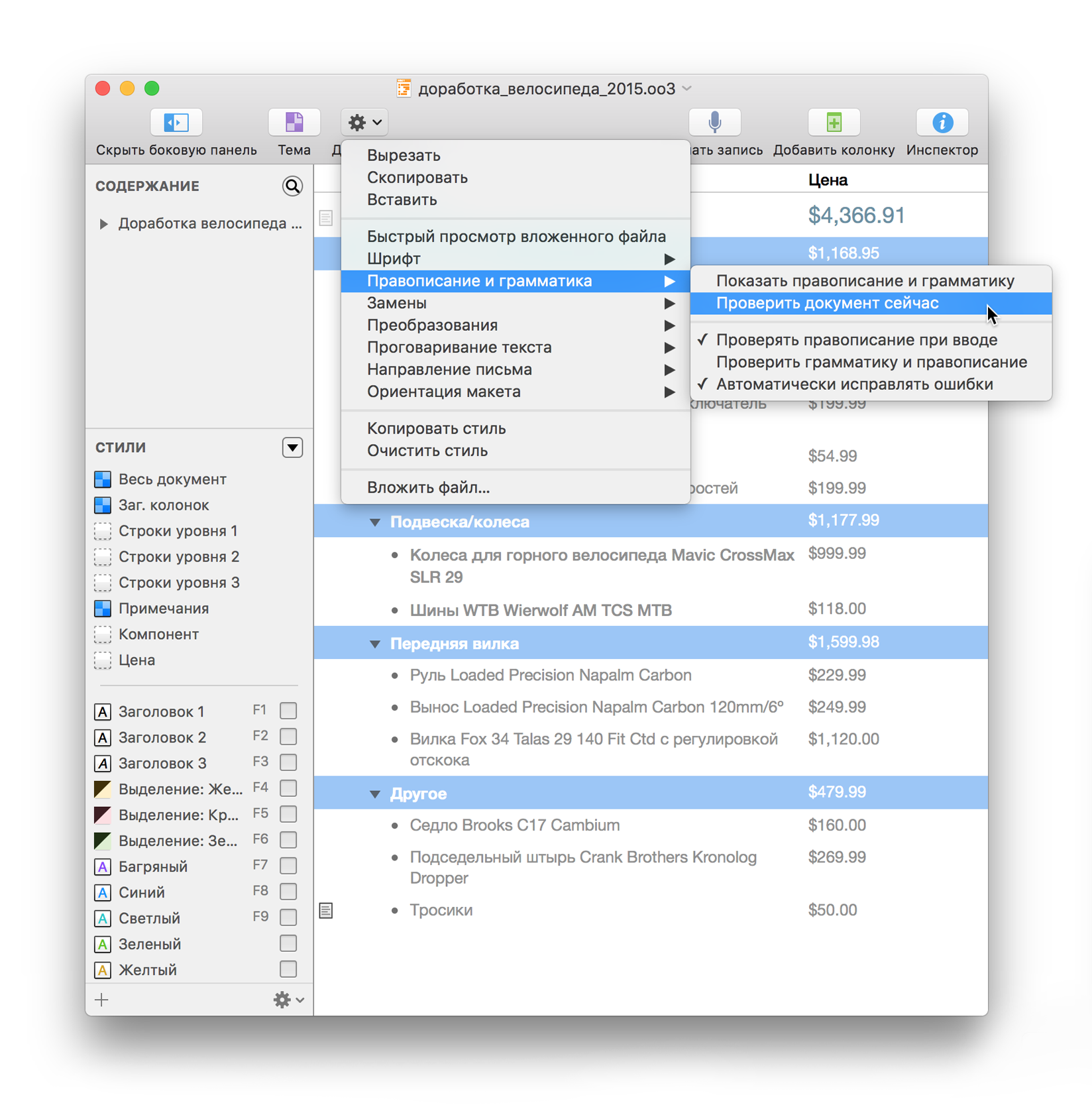Select the Тросики row text
This screenshot has height=1119, width=1092.
pos(441,910)
